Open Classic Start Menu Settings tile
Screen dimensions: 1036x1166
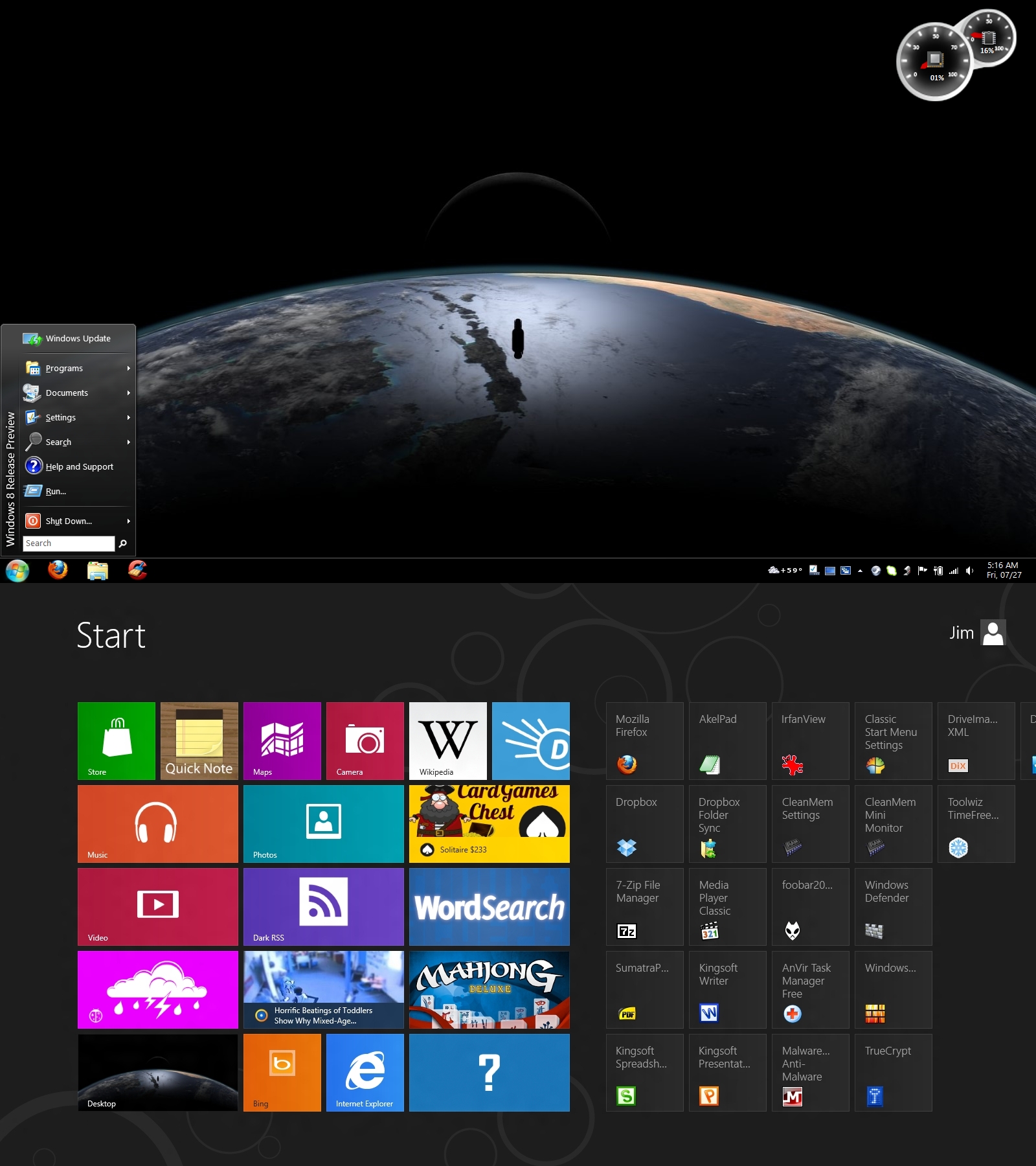[894, 740]
